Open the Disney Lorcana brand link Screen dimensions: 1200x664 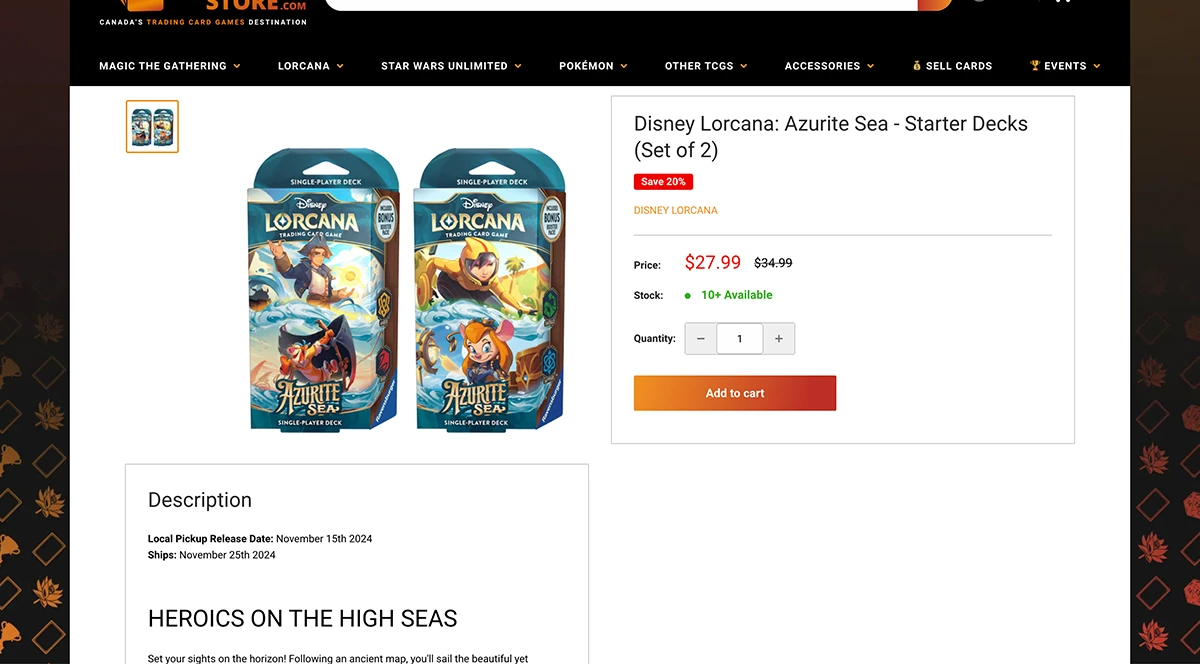coord(675,210)
